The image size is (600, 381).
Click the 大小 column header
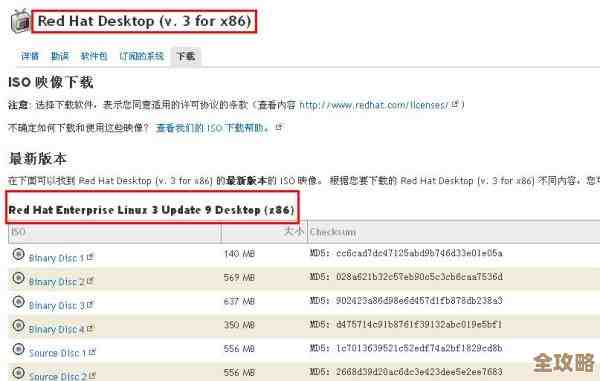click(264, 232)
